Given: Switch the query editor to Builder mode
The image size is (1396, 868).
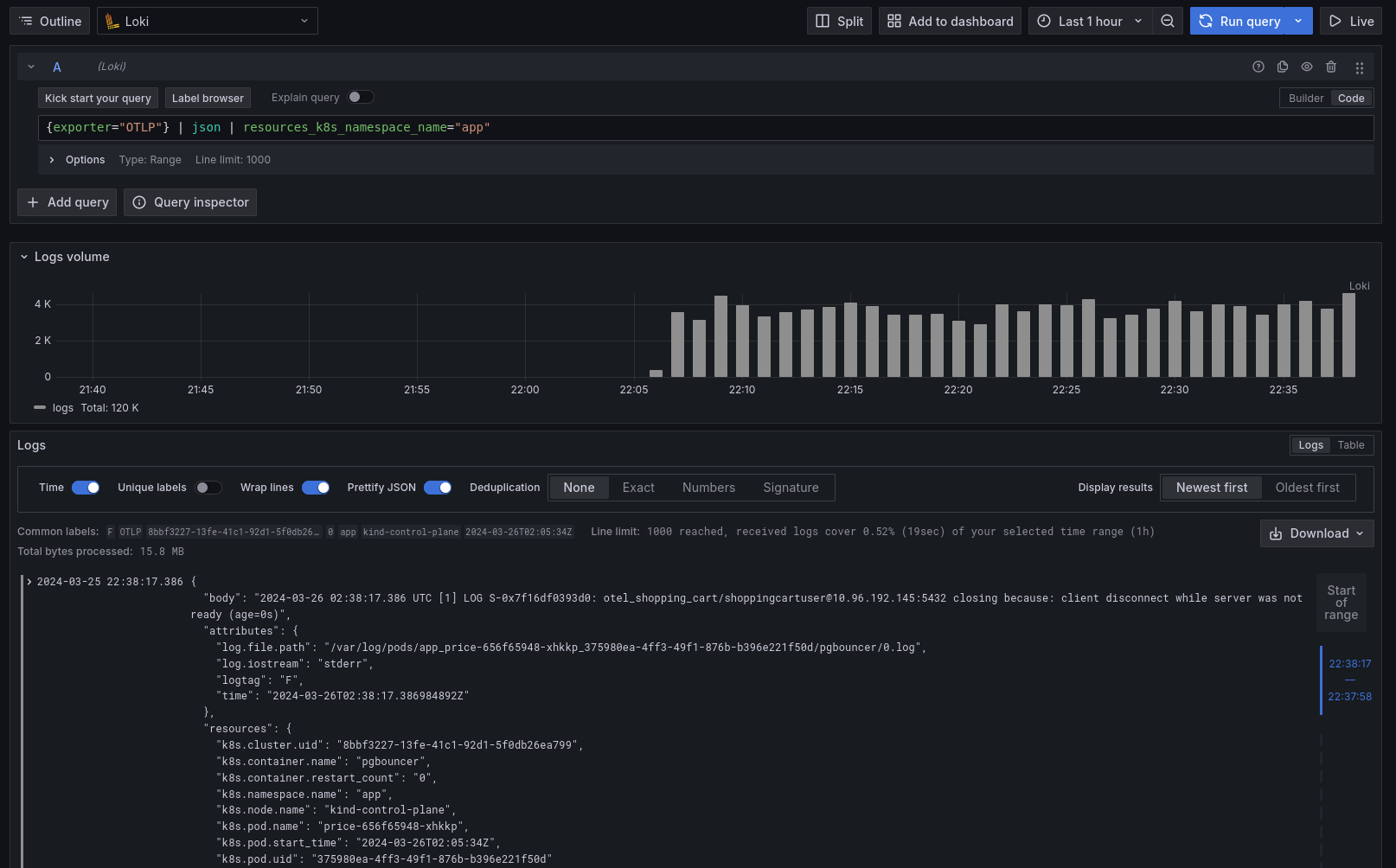Looking at the screenshot, I should tap(1306, 98).
